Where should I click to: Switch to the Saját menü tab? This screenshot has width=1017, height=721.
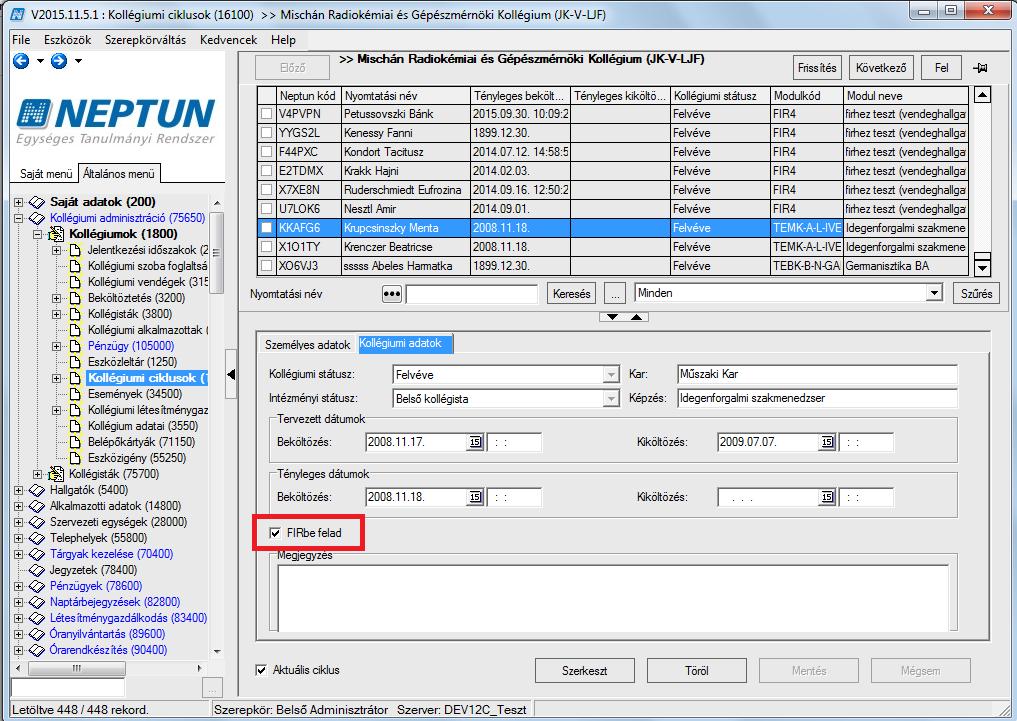click(46, 174)
